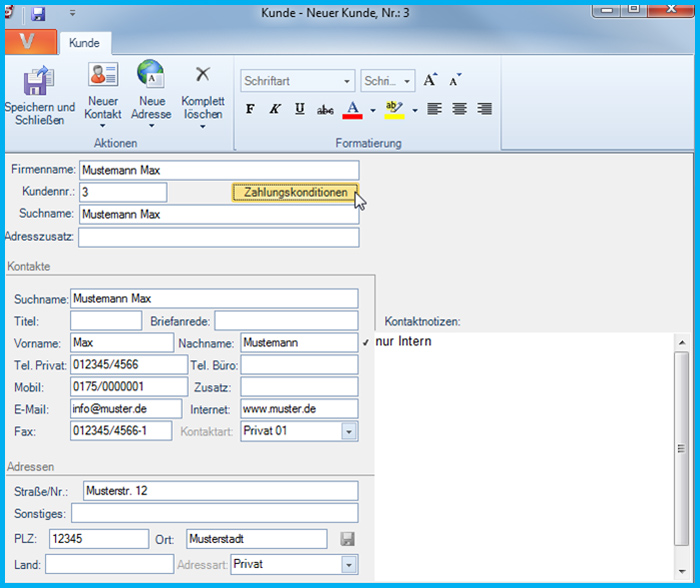Select the Kunde ribbon tab
This screenshot has height=588, width=700.
[x=84, y=43]
